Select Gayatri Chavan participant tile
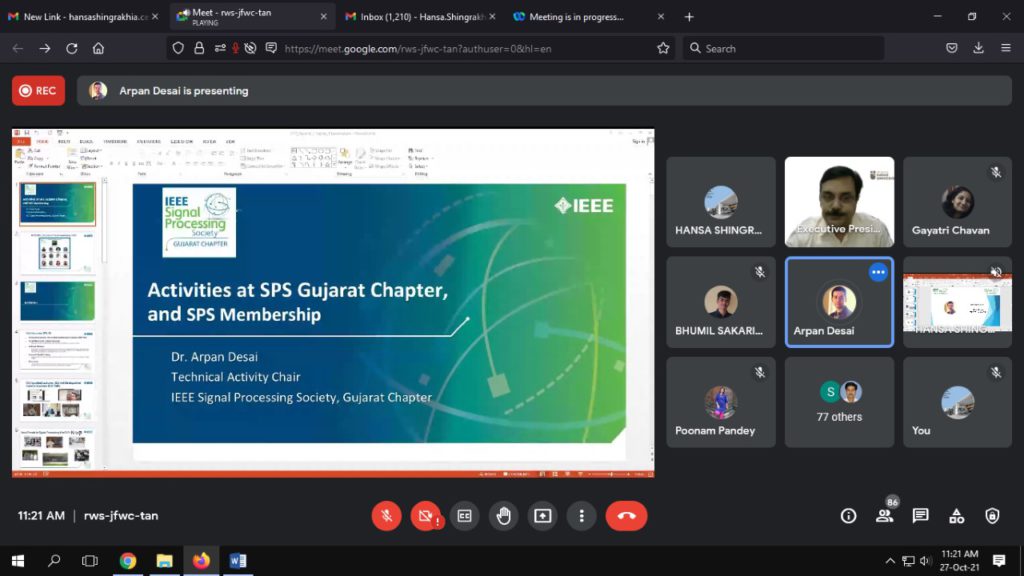Viewport: 1024px width, 576px height. tap(957, 202)
